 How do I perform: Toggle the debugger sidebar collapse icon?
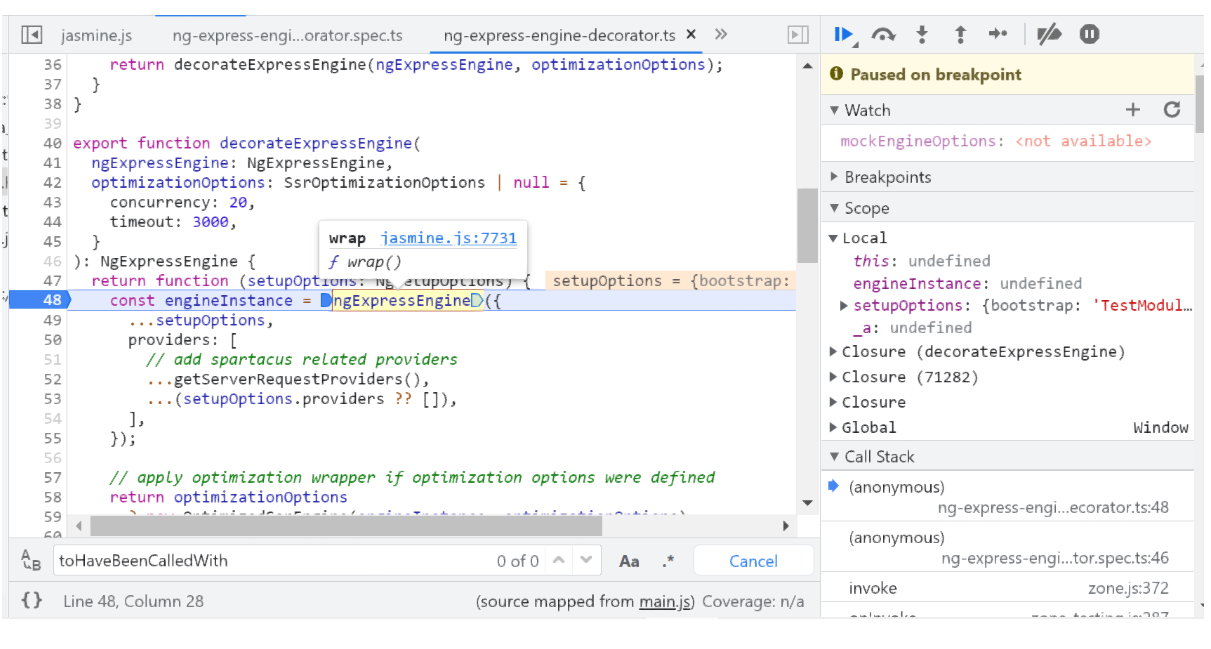pyautogui.click(x=798, y=35)
